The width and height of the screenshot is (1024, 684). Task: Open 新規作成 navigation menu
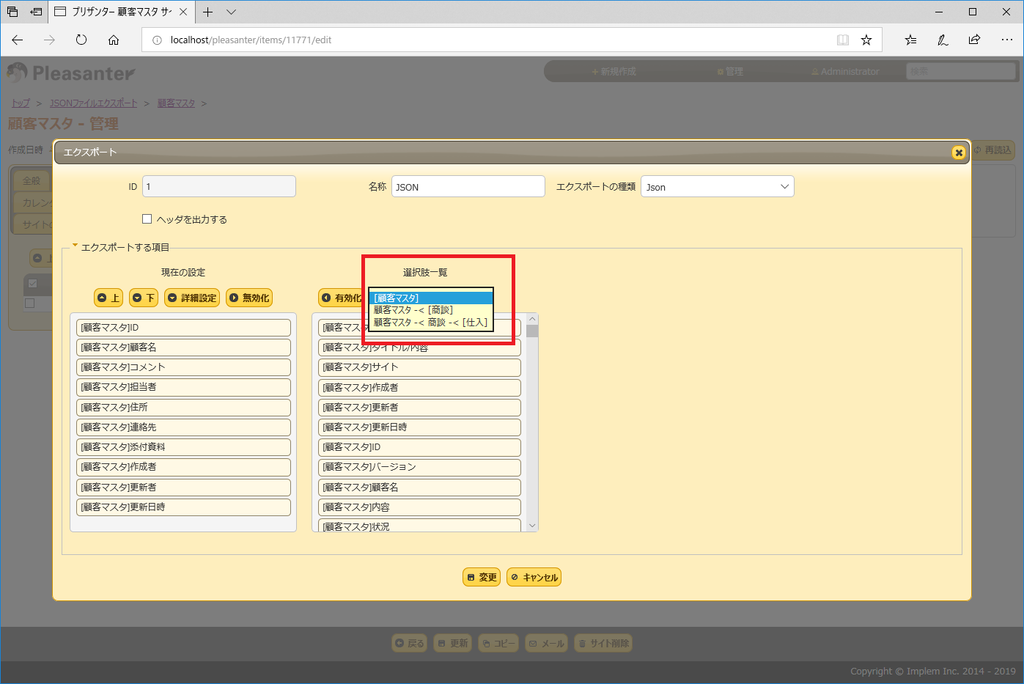[613, 71]
